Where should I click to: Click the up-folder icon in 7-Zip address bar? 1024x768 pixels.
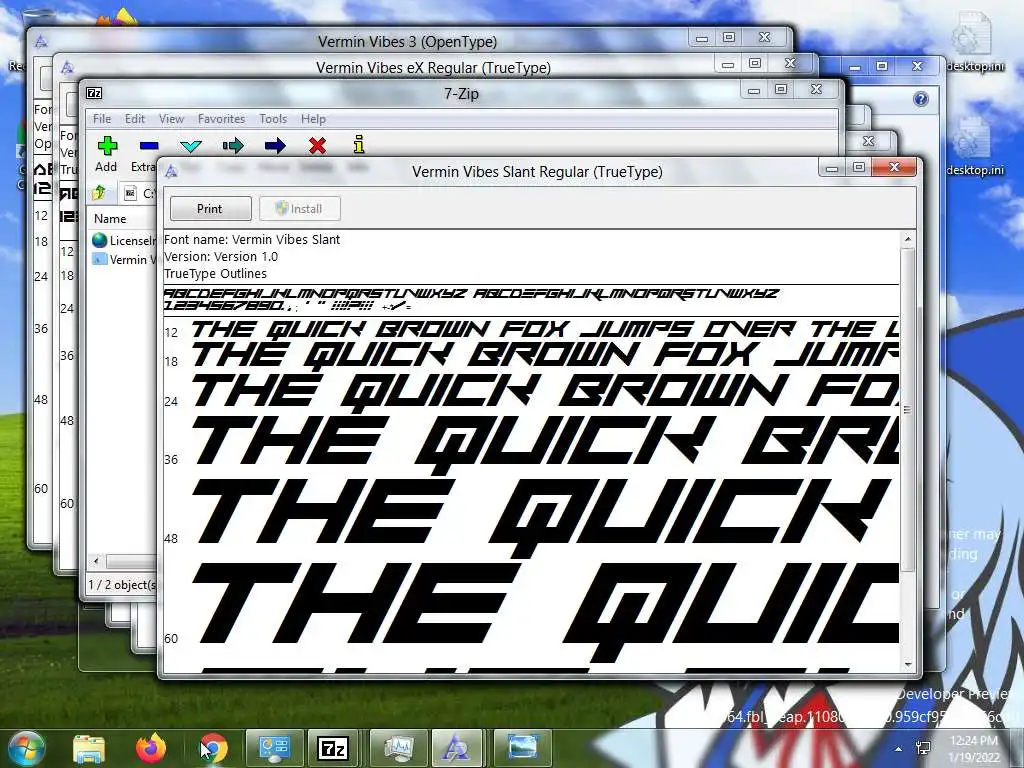click(99, 193)
